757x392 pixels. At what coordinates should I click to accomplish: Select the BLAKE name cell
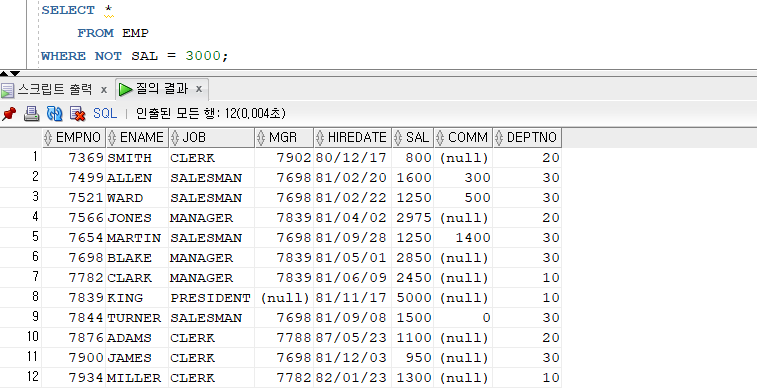(x=137, y=258)
